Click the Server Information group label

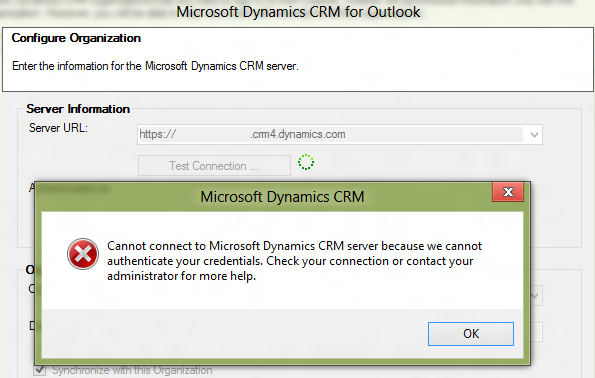pos(78,109)
